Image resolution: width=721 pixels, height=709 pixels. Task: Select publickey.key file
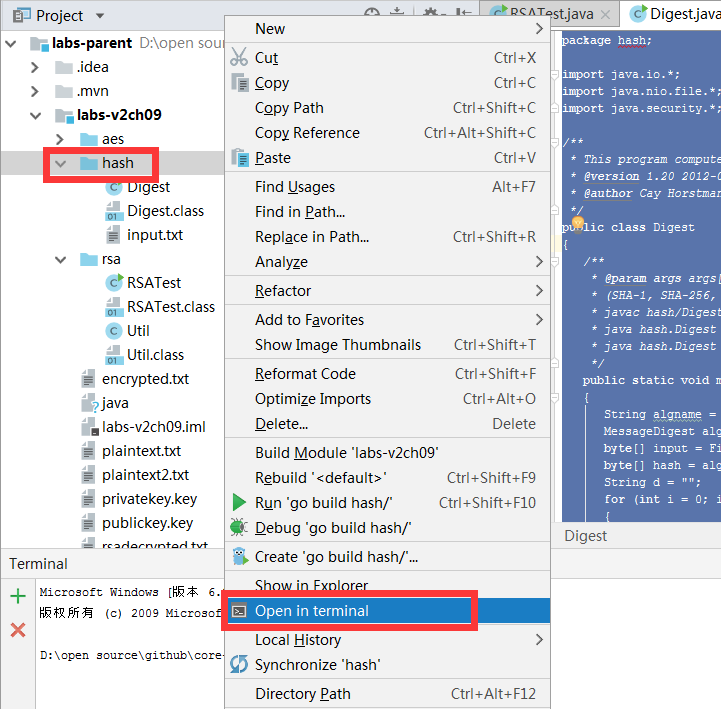click(x=147, y=523)
